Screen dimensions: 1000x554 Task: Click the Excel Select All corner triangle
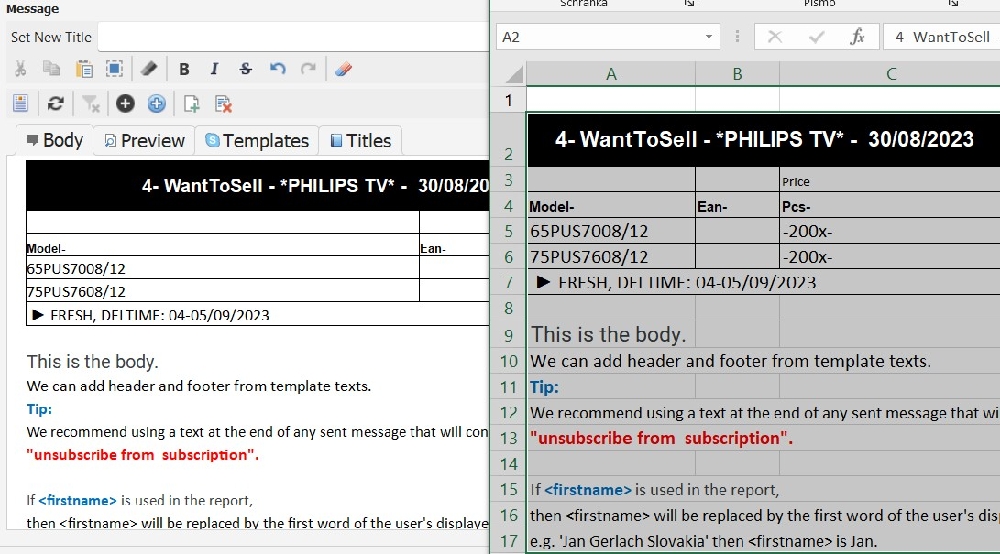514,75
